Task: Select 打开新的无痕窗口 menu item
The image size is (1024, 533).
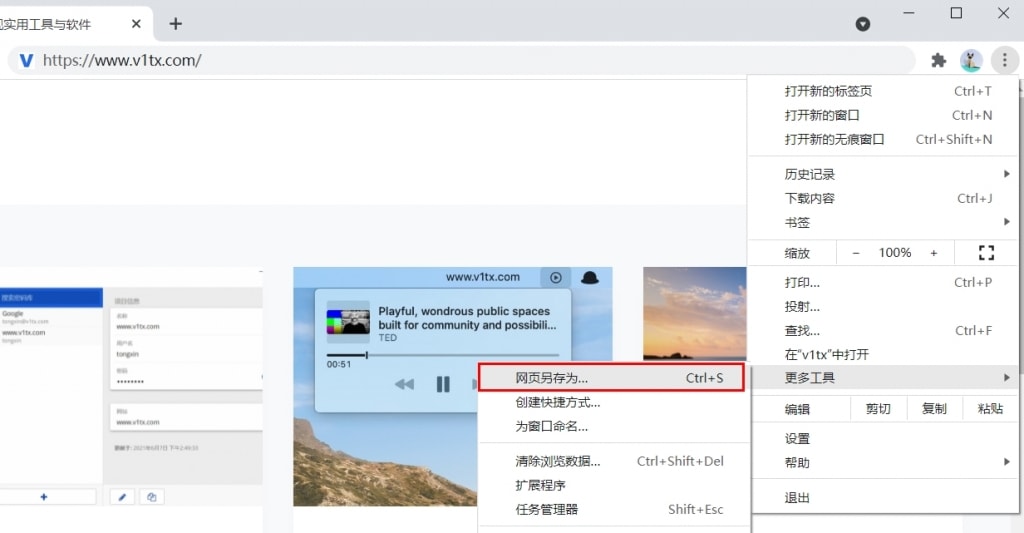Action: 883,140
